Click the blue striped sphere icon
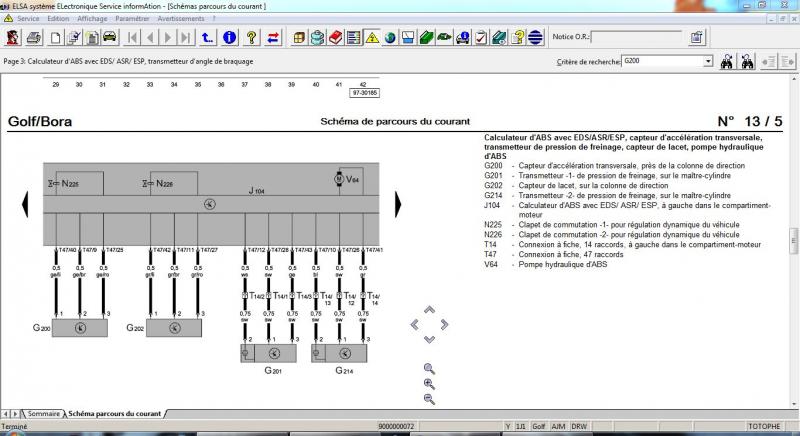The width and height of the screenshot is (800, 436). point(535,37)
